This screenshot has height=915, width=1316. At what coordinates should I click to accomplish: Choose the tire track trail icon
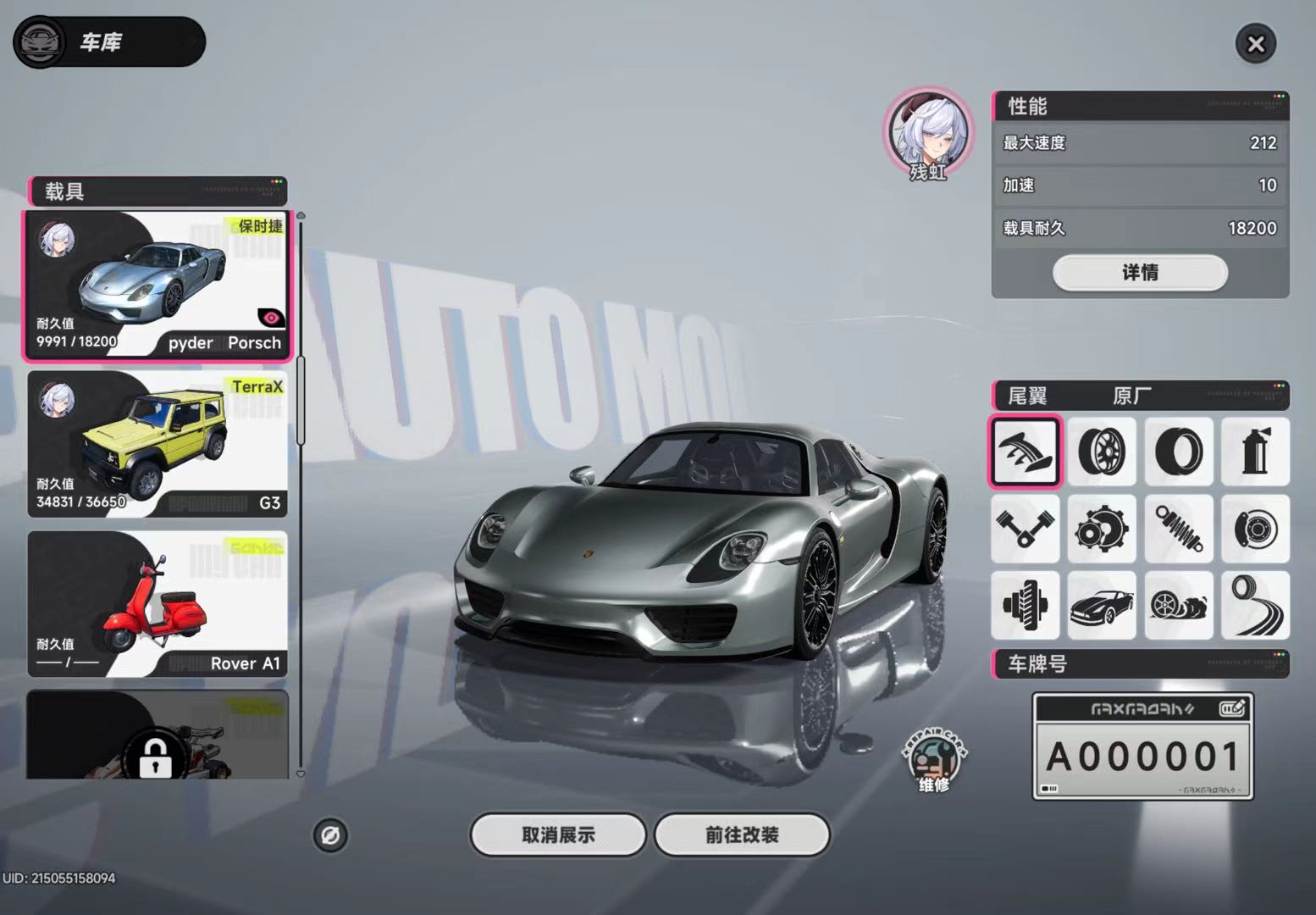point(1256,605)
